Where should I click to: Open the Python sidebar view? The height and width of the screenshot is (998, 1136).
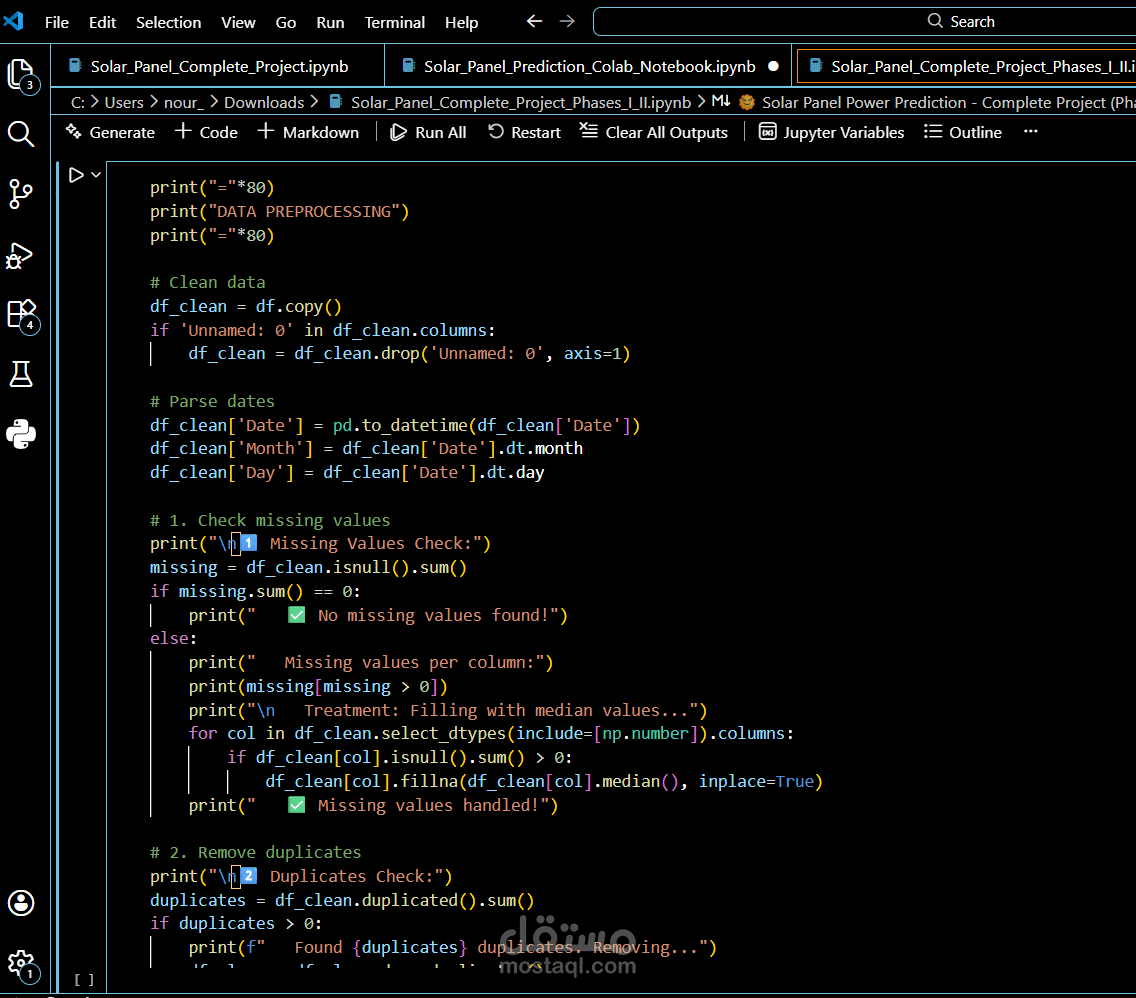21,434
